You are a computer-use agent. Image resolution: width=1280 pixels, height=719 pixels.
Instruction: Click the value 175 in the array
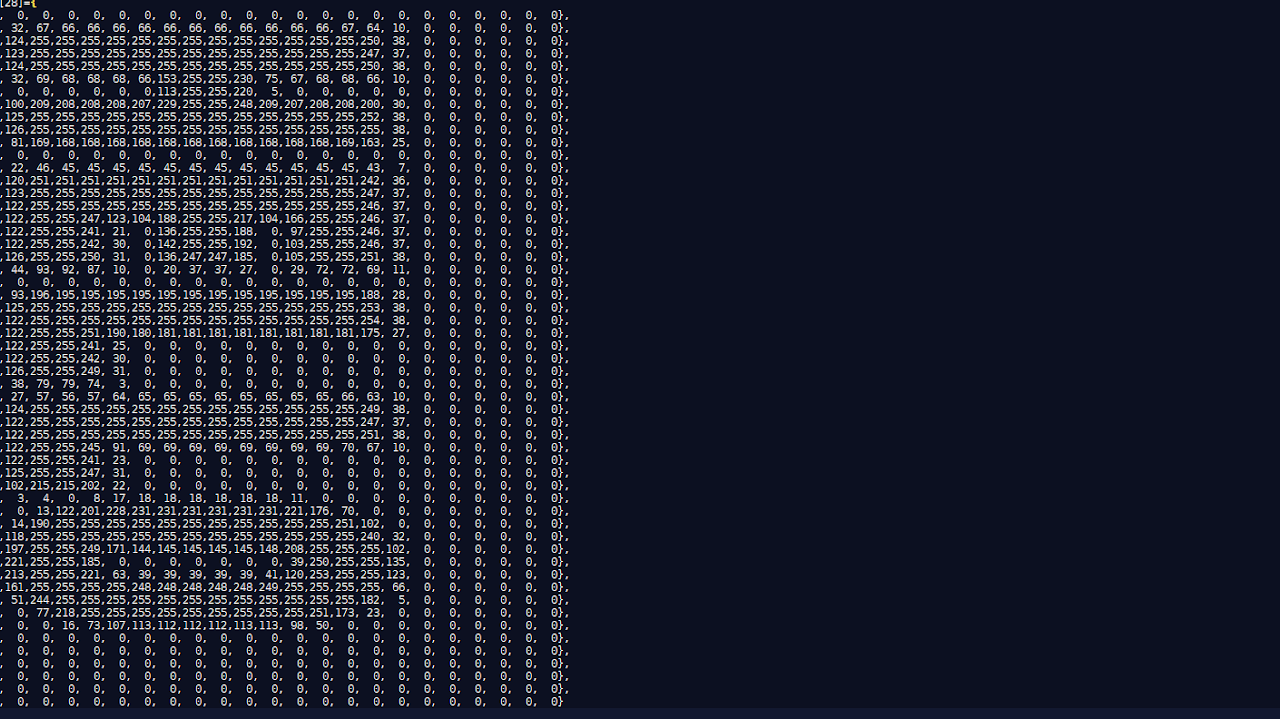point(371,333)
